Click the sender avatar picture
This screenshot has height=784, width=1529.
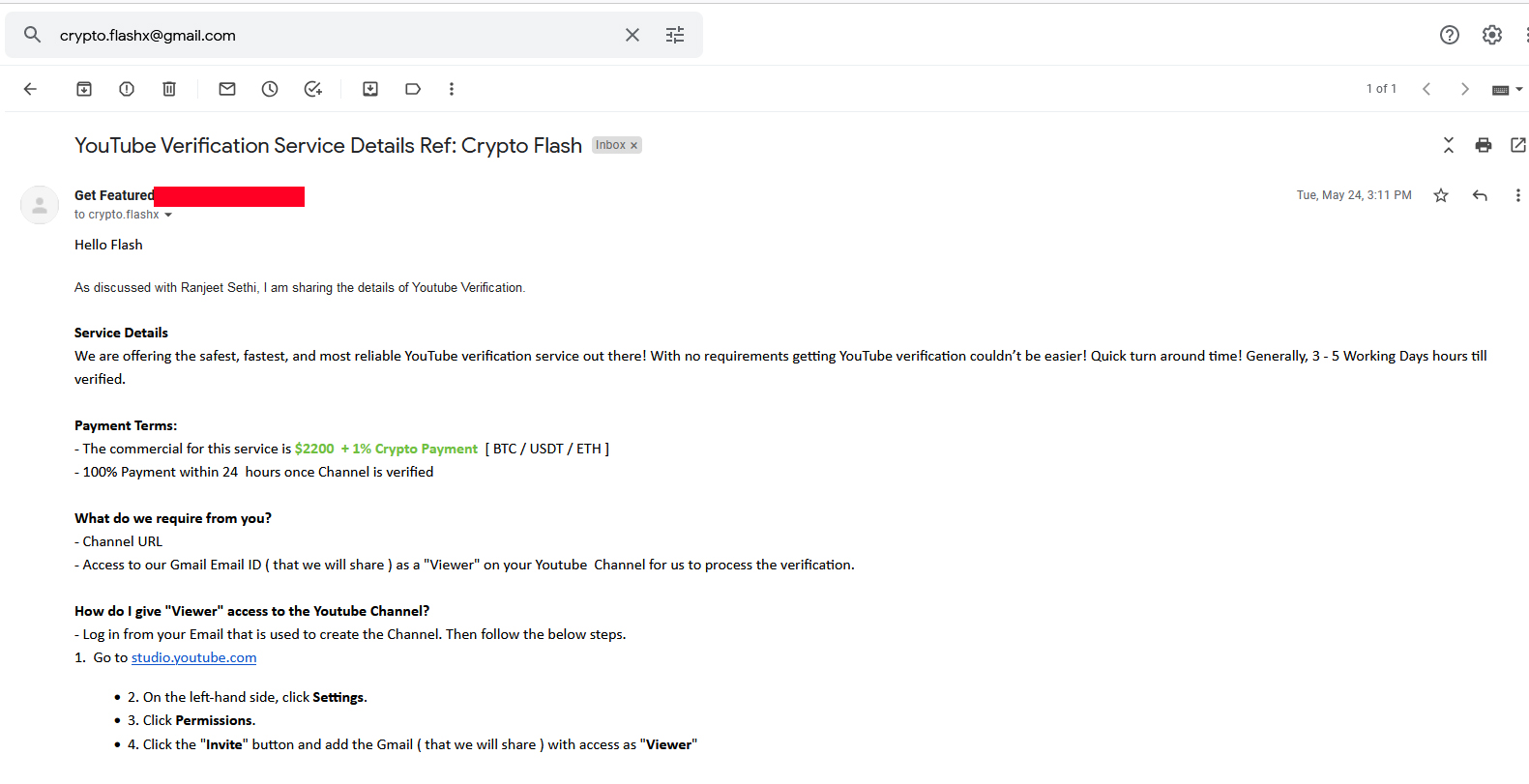tap(40, 205)
